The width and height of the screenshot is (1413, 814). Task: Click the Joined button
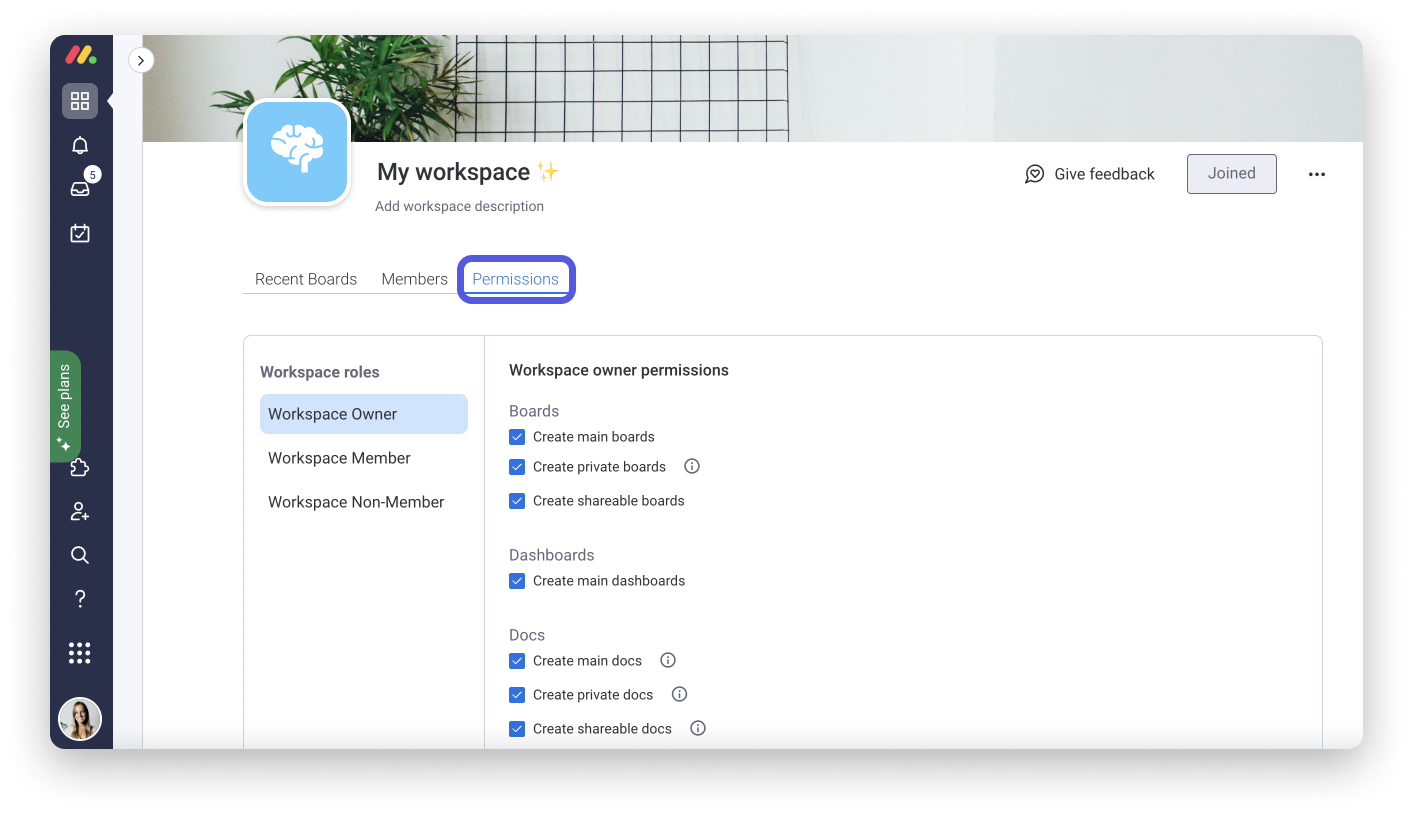1231,173
